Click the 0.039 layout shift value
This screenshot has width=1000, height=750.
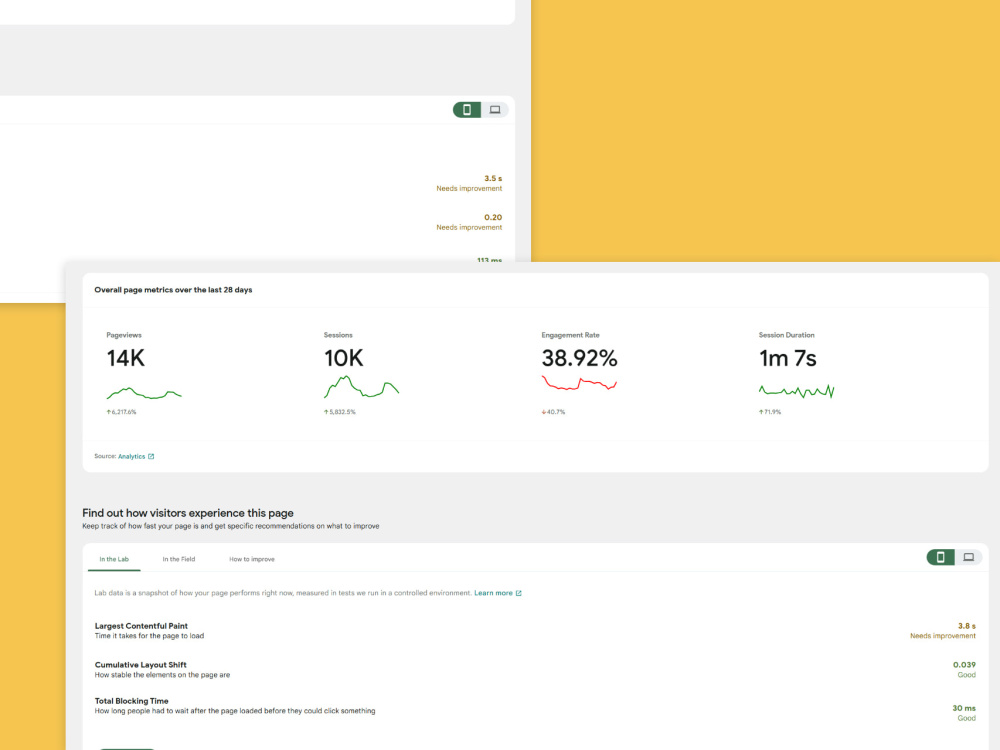tap(964, 665)
